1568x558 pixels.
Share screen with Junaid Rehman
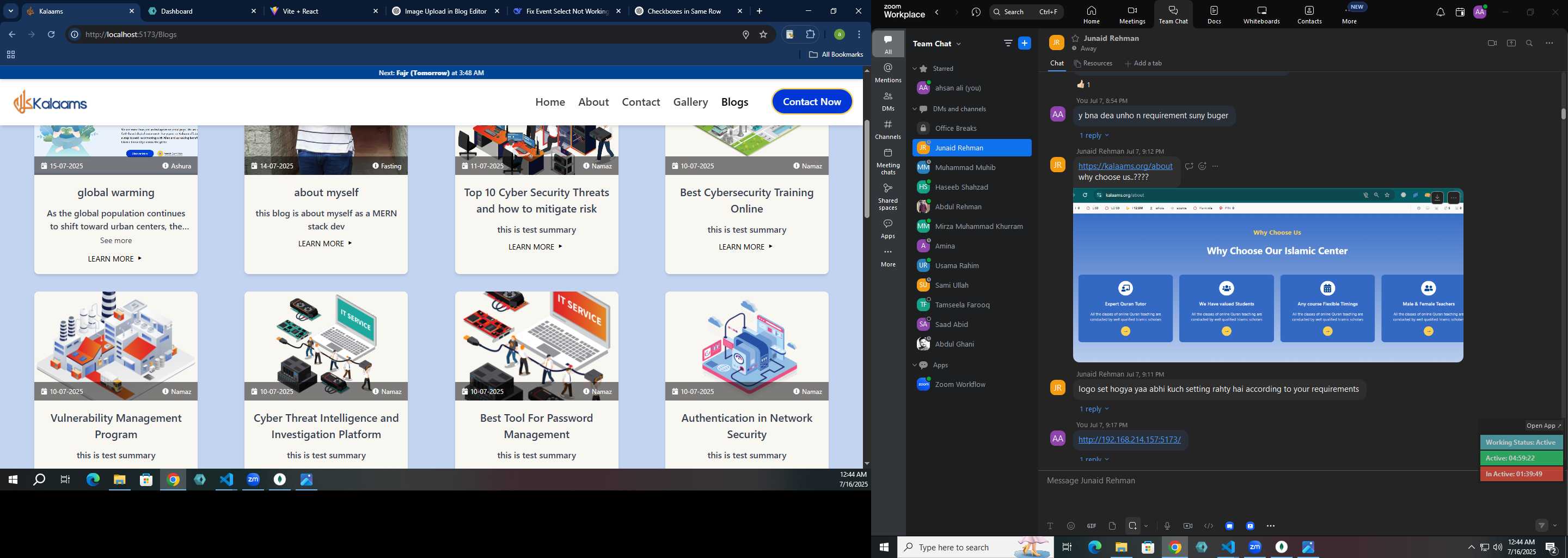pos(1511,43)
